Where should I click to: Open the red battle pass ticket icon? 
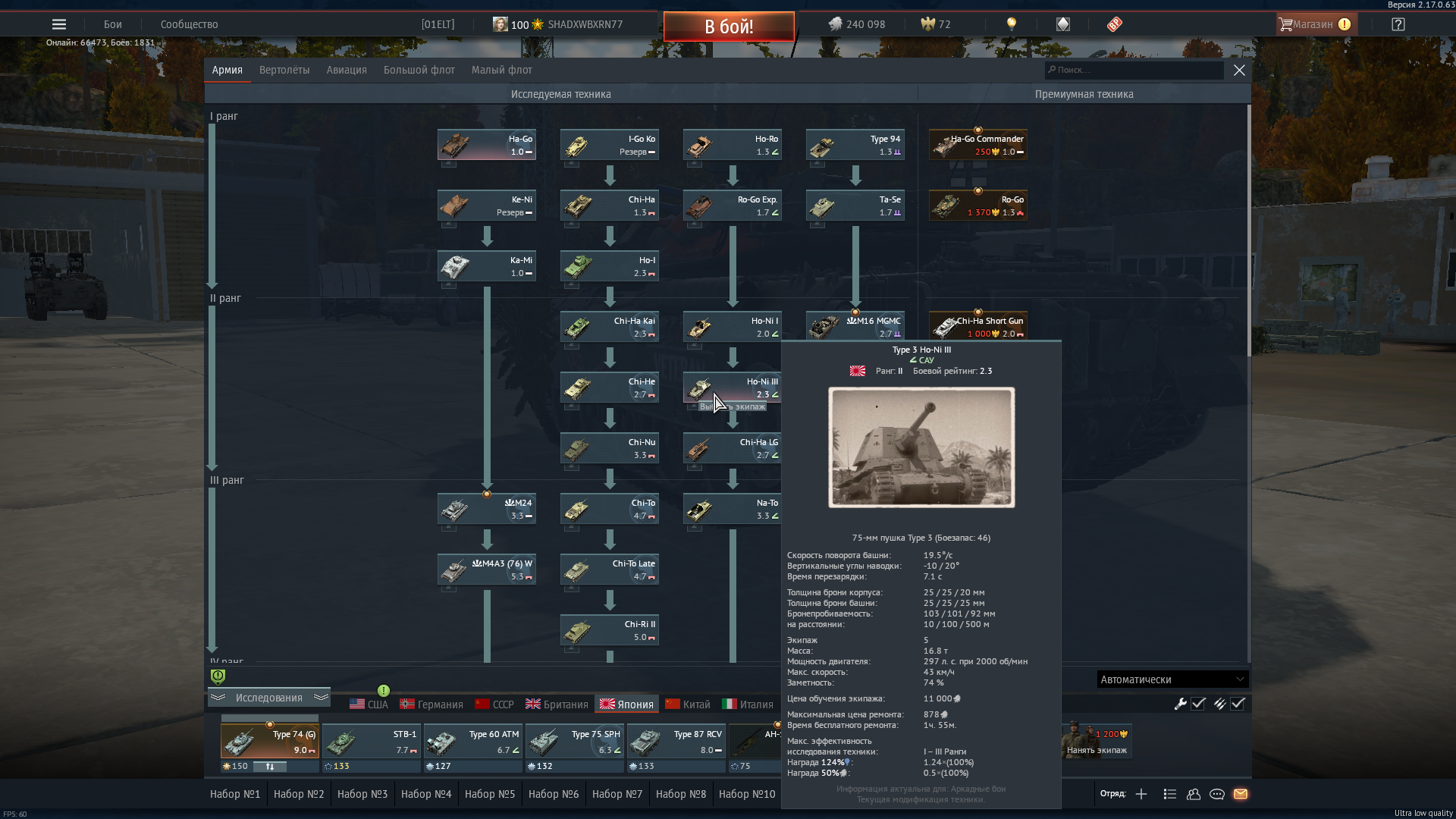tap(1114, 24)
